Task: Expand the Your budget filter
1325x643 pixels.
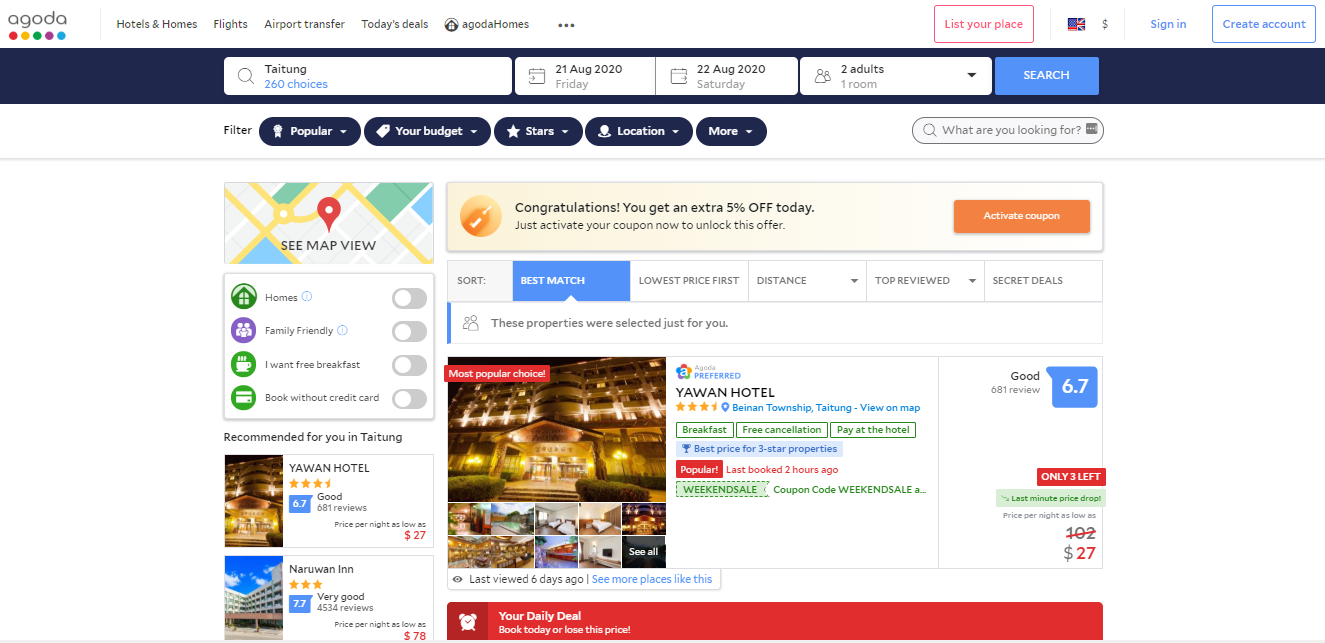Action: click(x=428, y=131)
